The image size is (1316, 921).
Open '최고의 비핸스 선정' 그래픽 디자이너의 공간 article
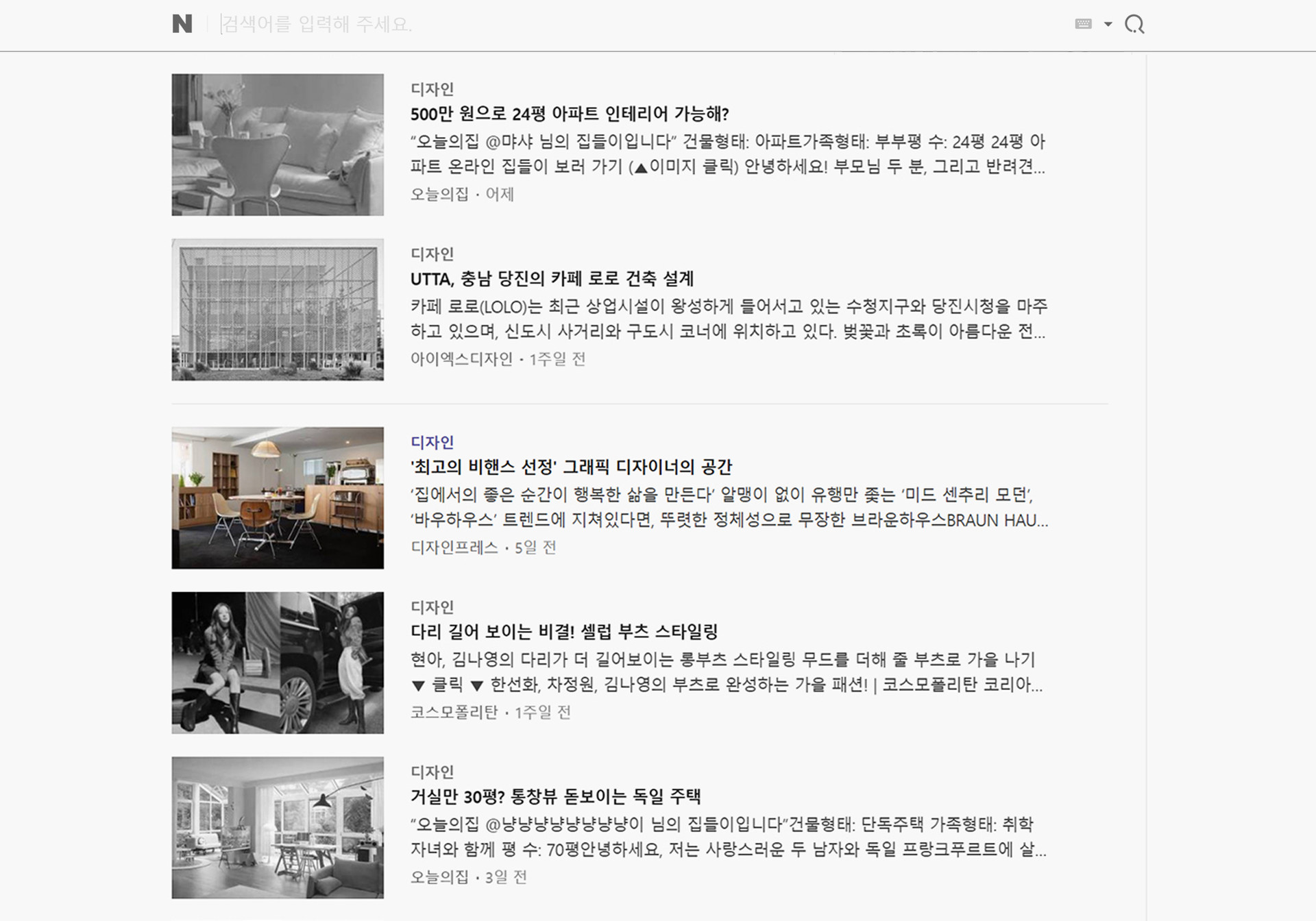click(x=571, y=467)
